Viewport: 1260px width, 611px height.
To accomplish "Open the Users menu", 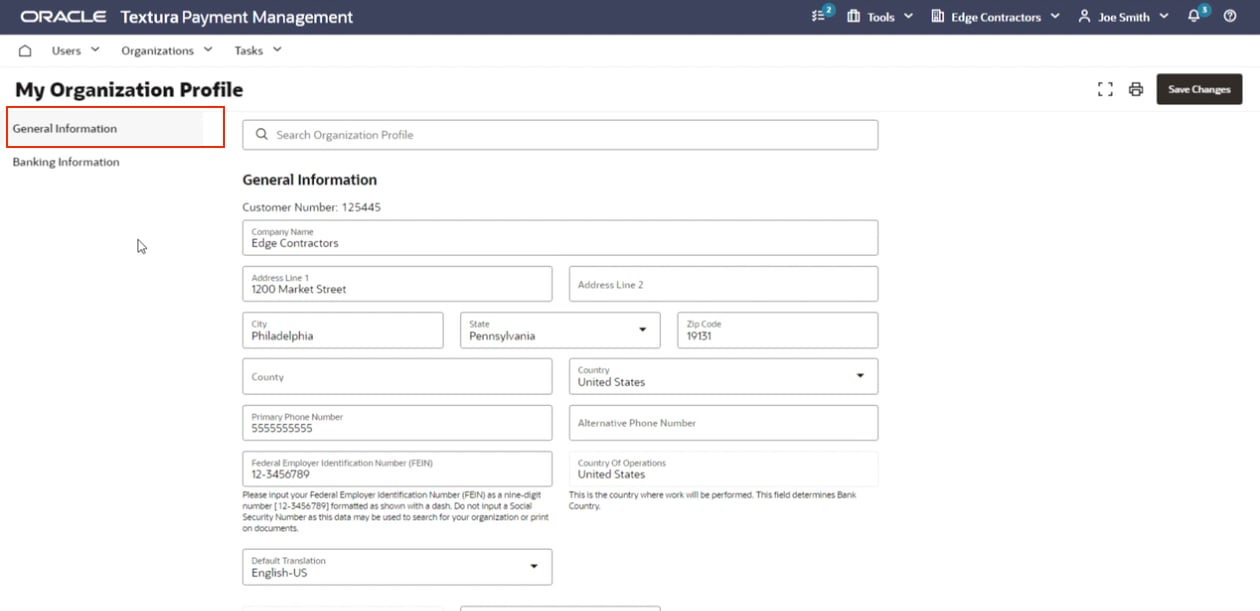I will 75,50.
